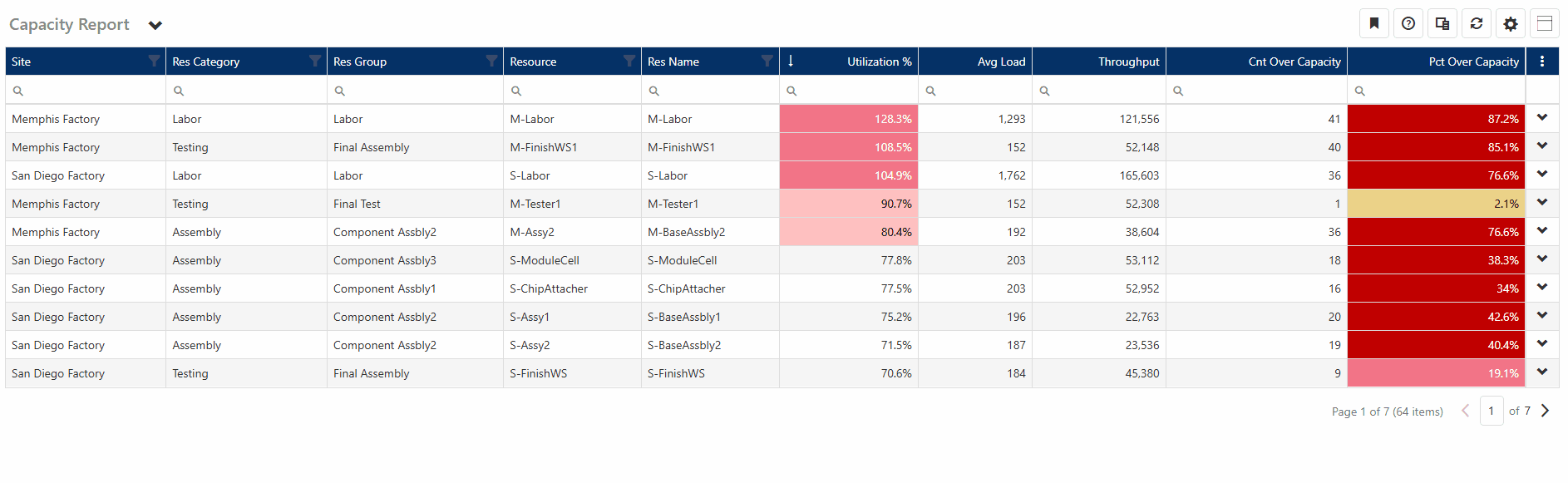Click the bookmark icon in the toolbar

[x=1374, y=23]
